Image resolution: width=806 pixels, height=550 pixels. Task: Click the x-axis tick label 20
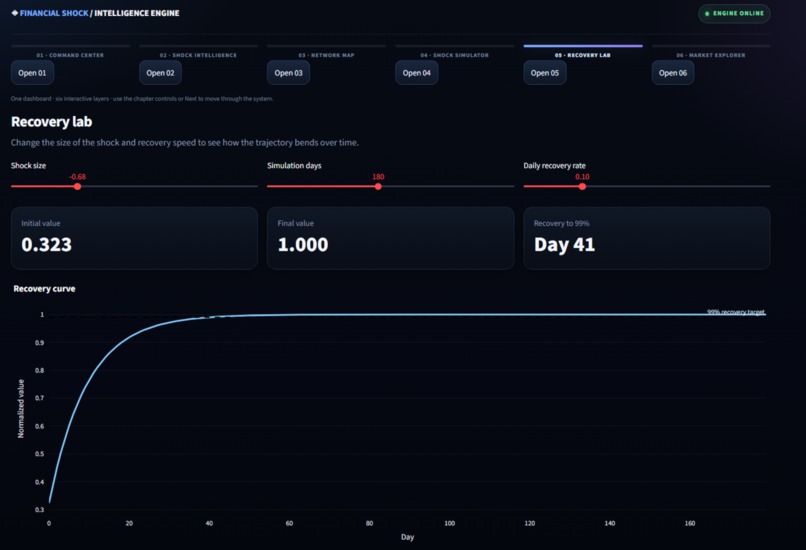(x=129, y=523)
